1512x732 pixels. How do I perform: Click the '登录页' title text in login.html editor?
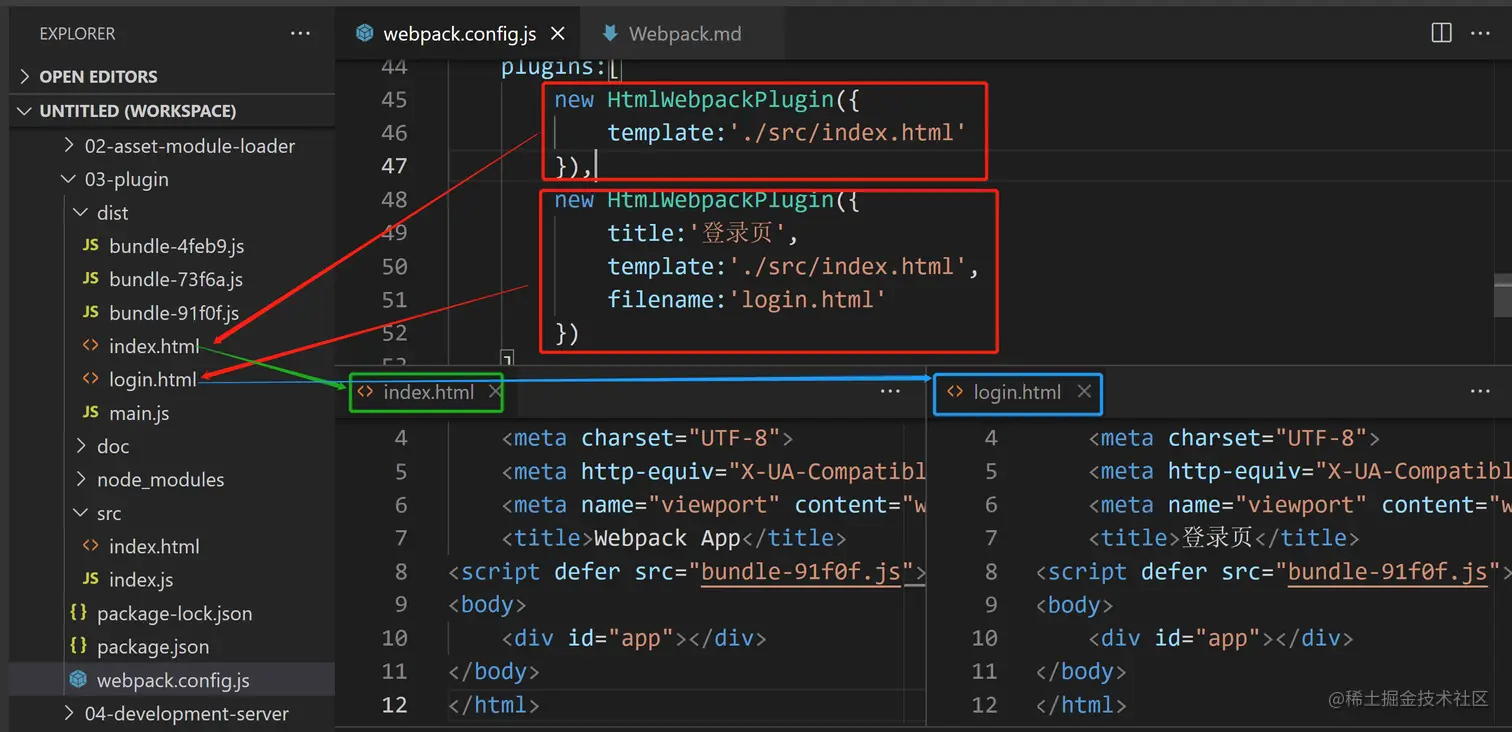(1217, 538)
